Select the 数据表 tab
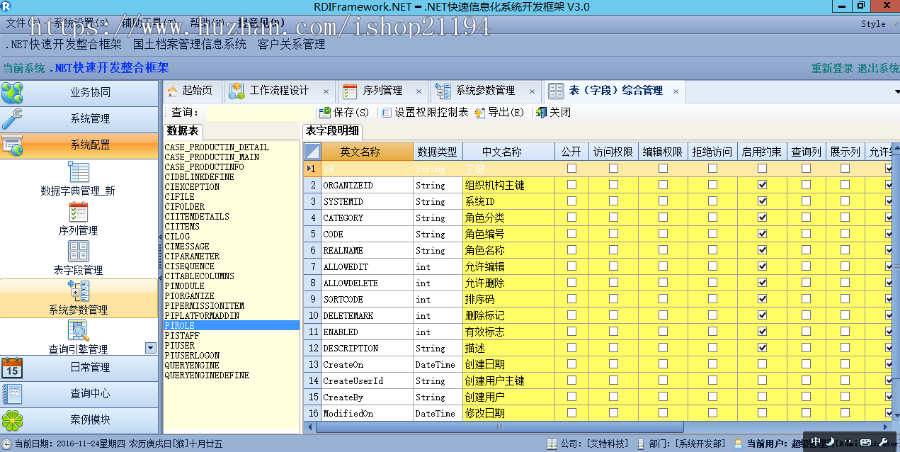Image resolution: width=900 pixels, height=452 pixels. pyautogui.click(x=183, y=131)
